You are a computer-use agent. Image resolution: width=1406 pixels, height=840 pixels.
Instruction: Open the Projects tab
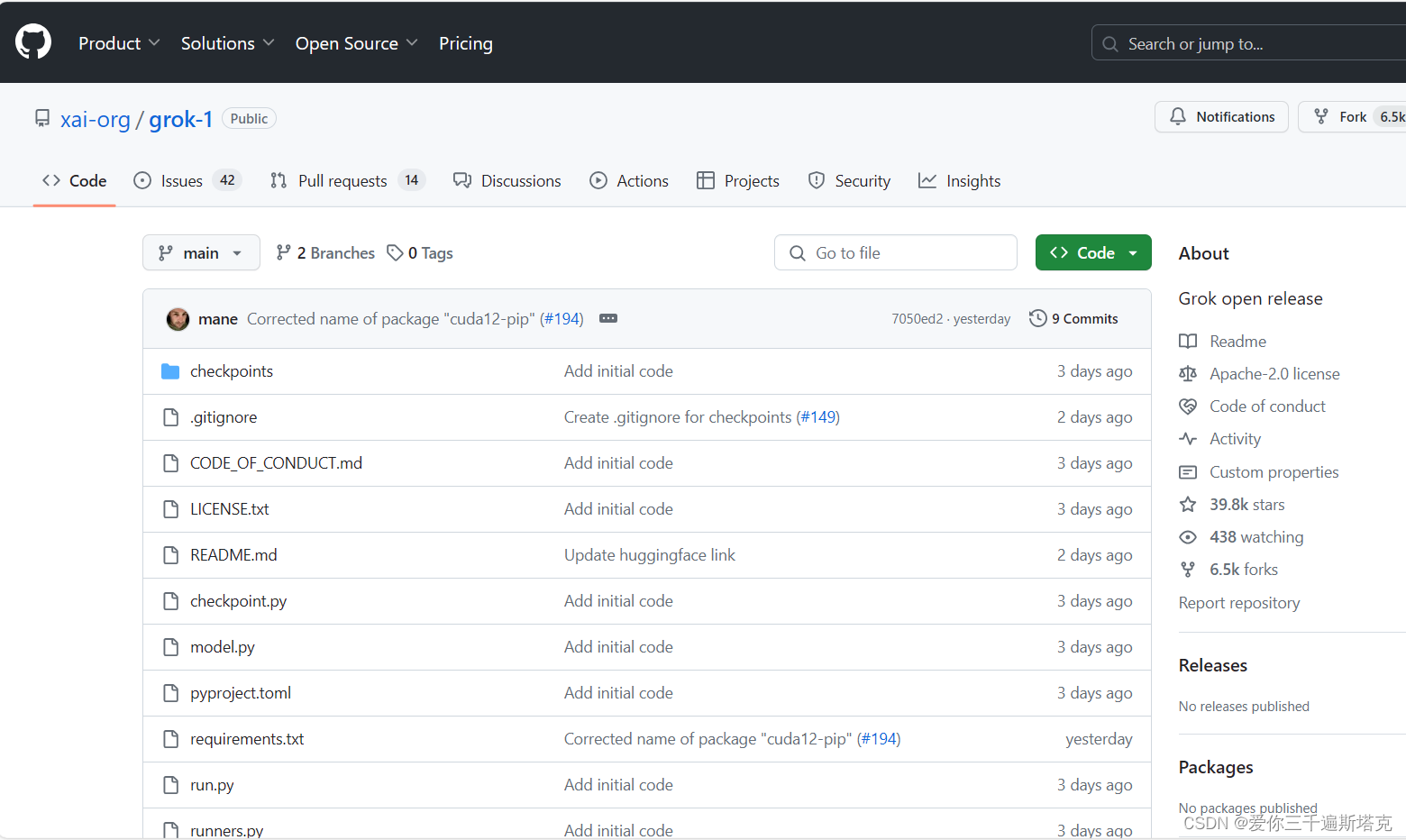point(738,181)
